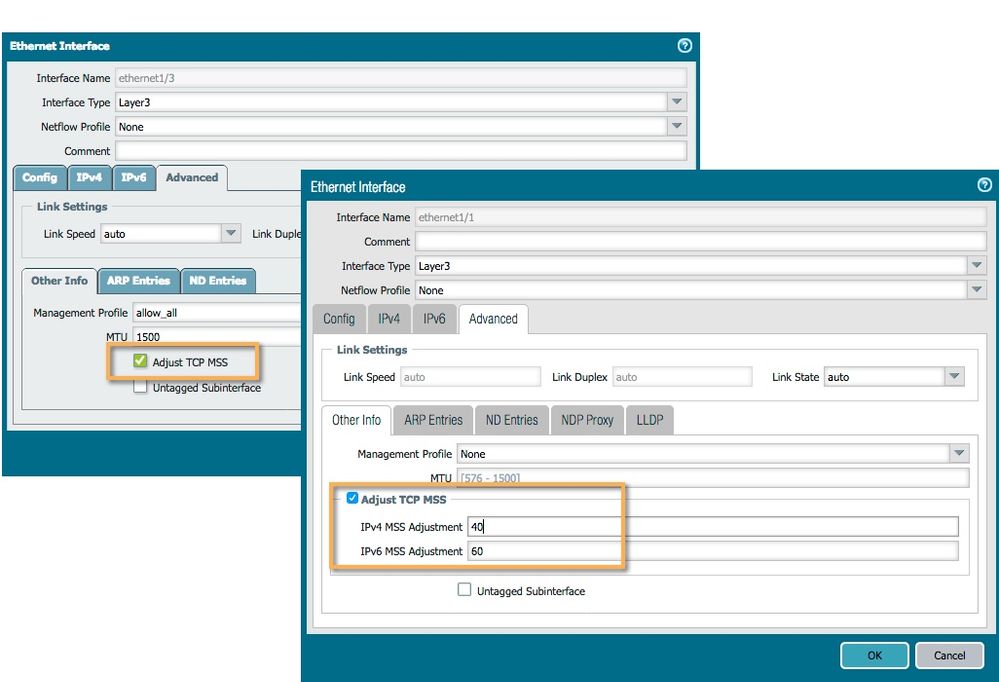Image resolution: width=999 pixels, height=682 pixels.
Task: Open ND Entries tab in front dialog
Action: (512, 420)
